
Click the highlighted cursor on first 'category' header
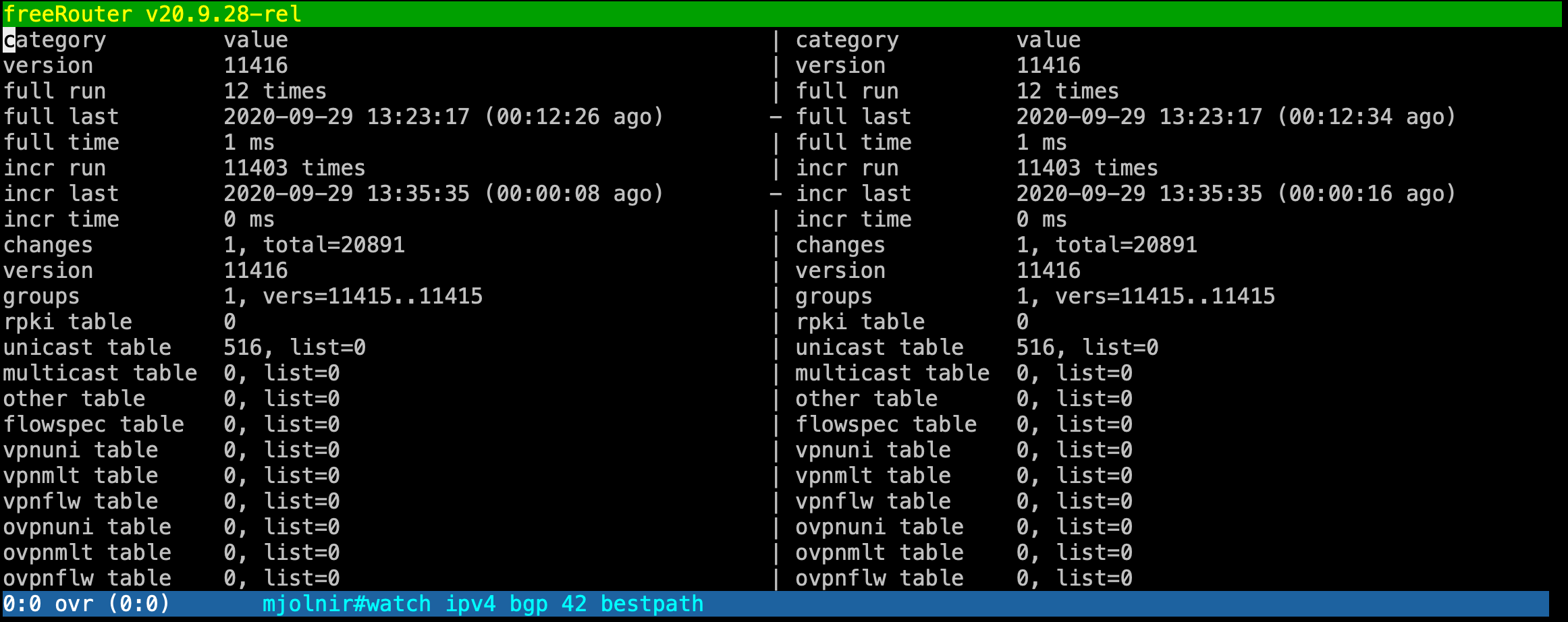pos(9,40)
